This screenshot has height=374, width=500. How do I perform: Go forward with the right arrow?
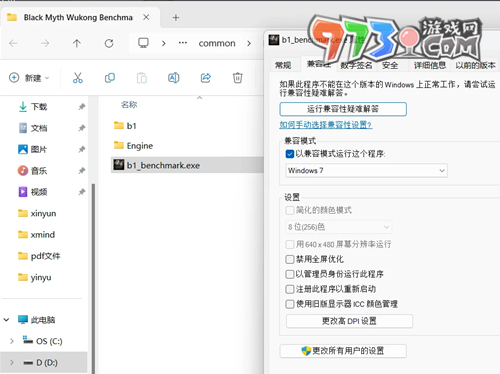(x=45, y=43)
